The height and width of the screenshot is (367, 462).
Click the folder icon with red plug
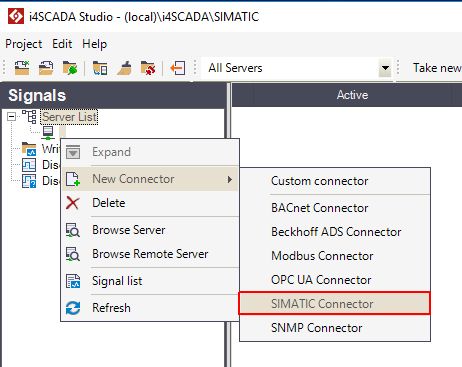(148, 68)
